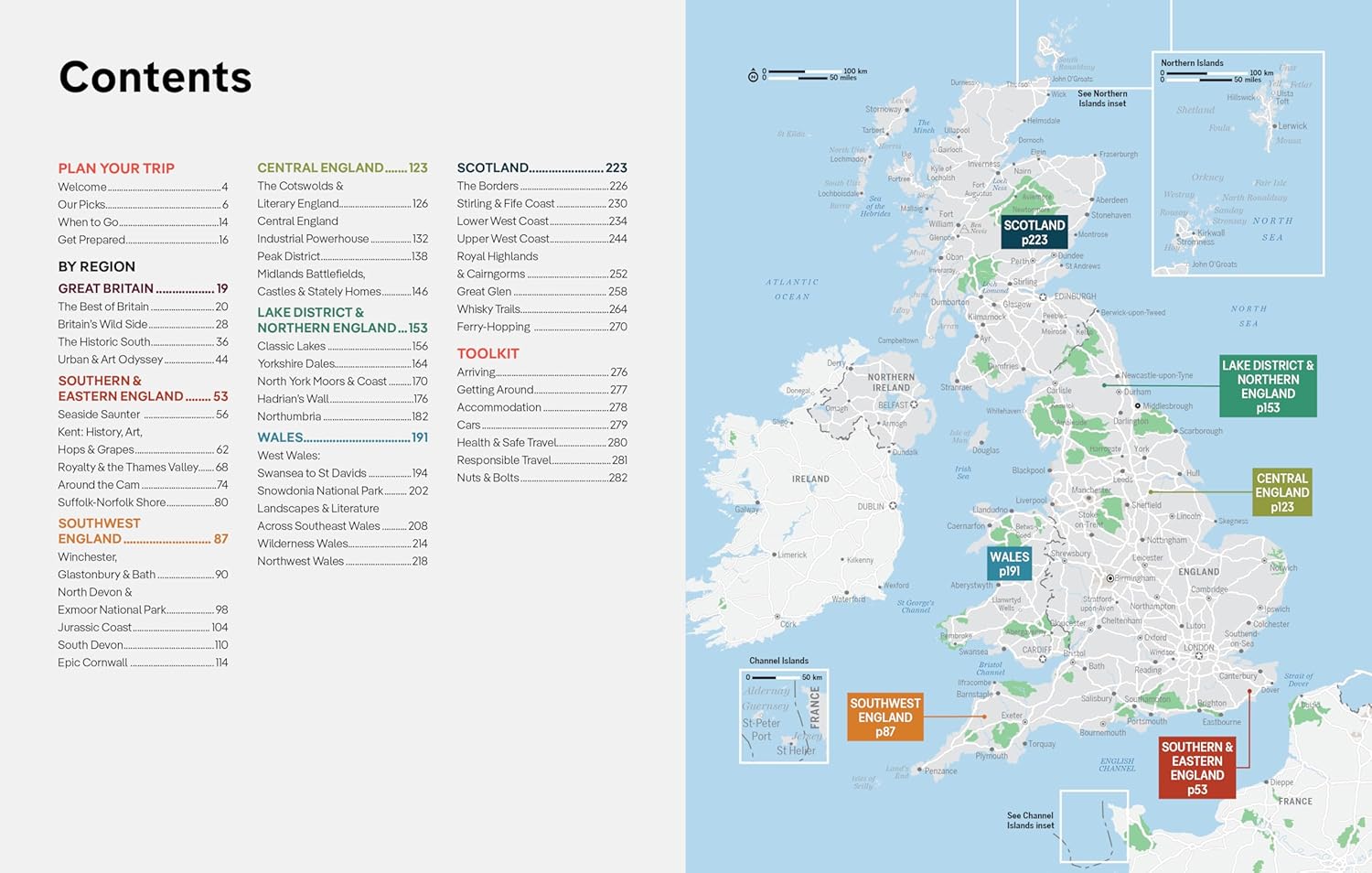
Task: Click the Dublin capital marker icon
Action: [x=893, y=506]
